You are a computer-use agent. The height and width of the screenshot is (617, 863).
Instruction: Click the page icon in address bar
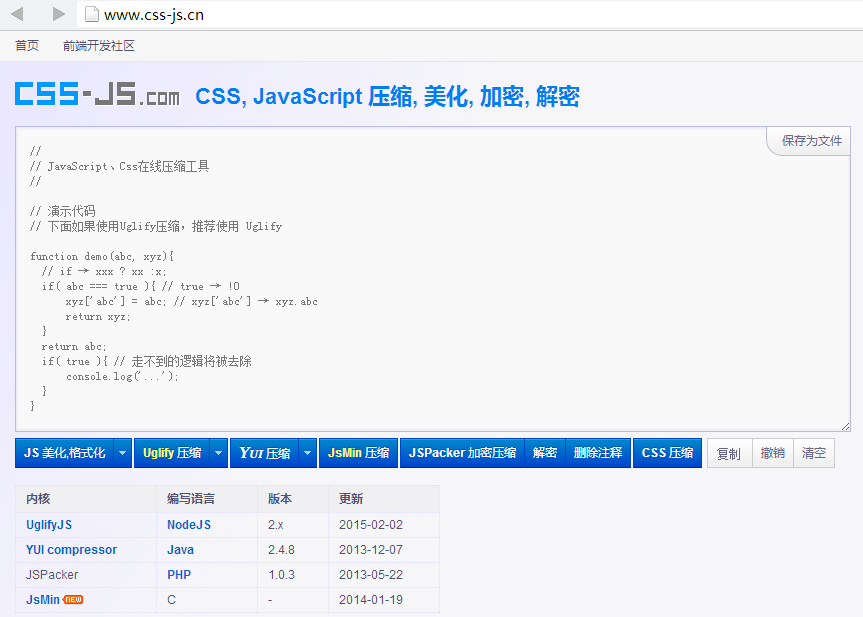[x=91, y=14]
